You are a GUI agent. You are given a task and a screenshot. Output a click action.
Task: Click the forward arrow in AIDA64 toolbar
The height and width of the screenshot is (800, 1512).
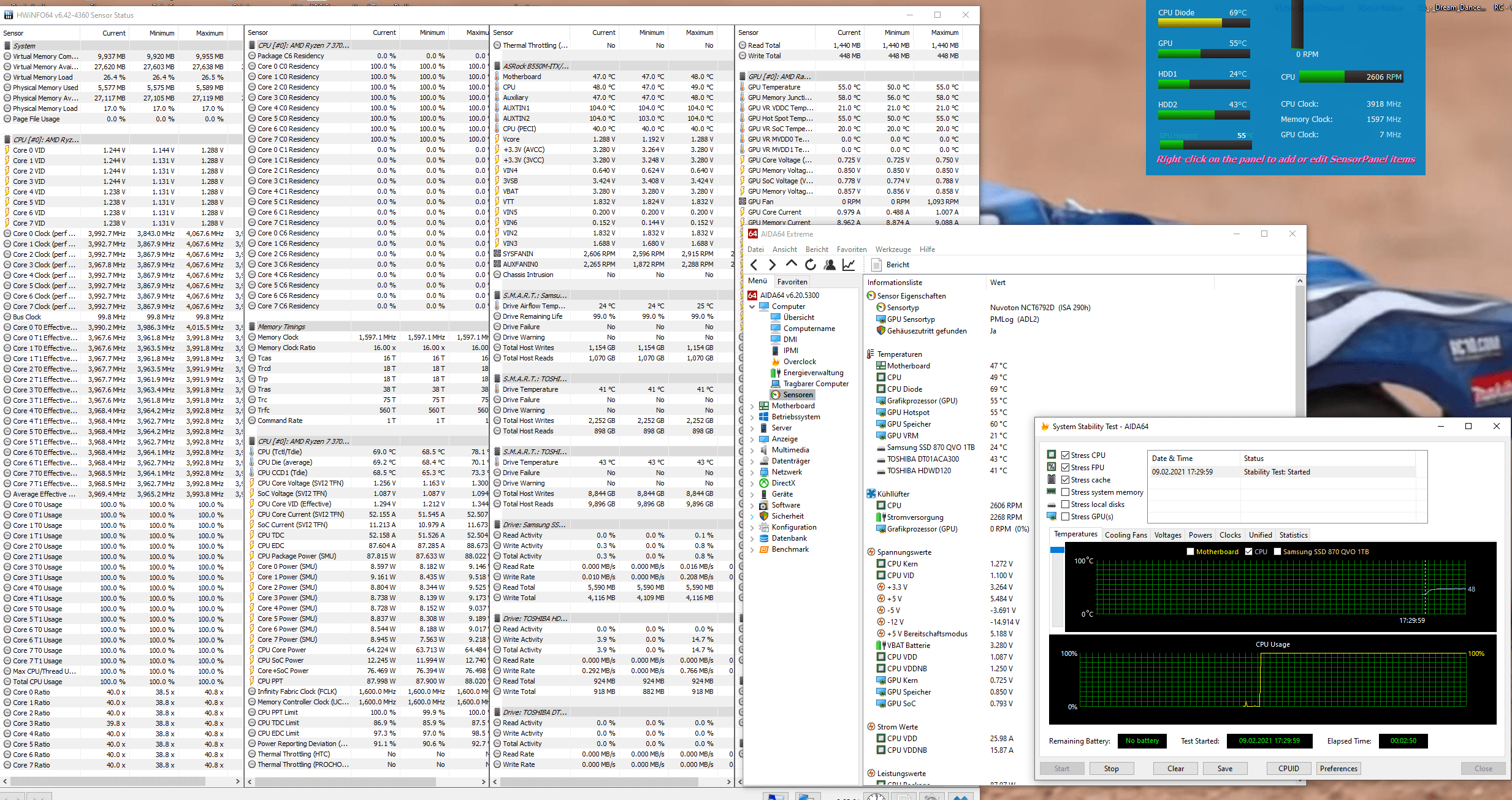pos(773,265)
